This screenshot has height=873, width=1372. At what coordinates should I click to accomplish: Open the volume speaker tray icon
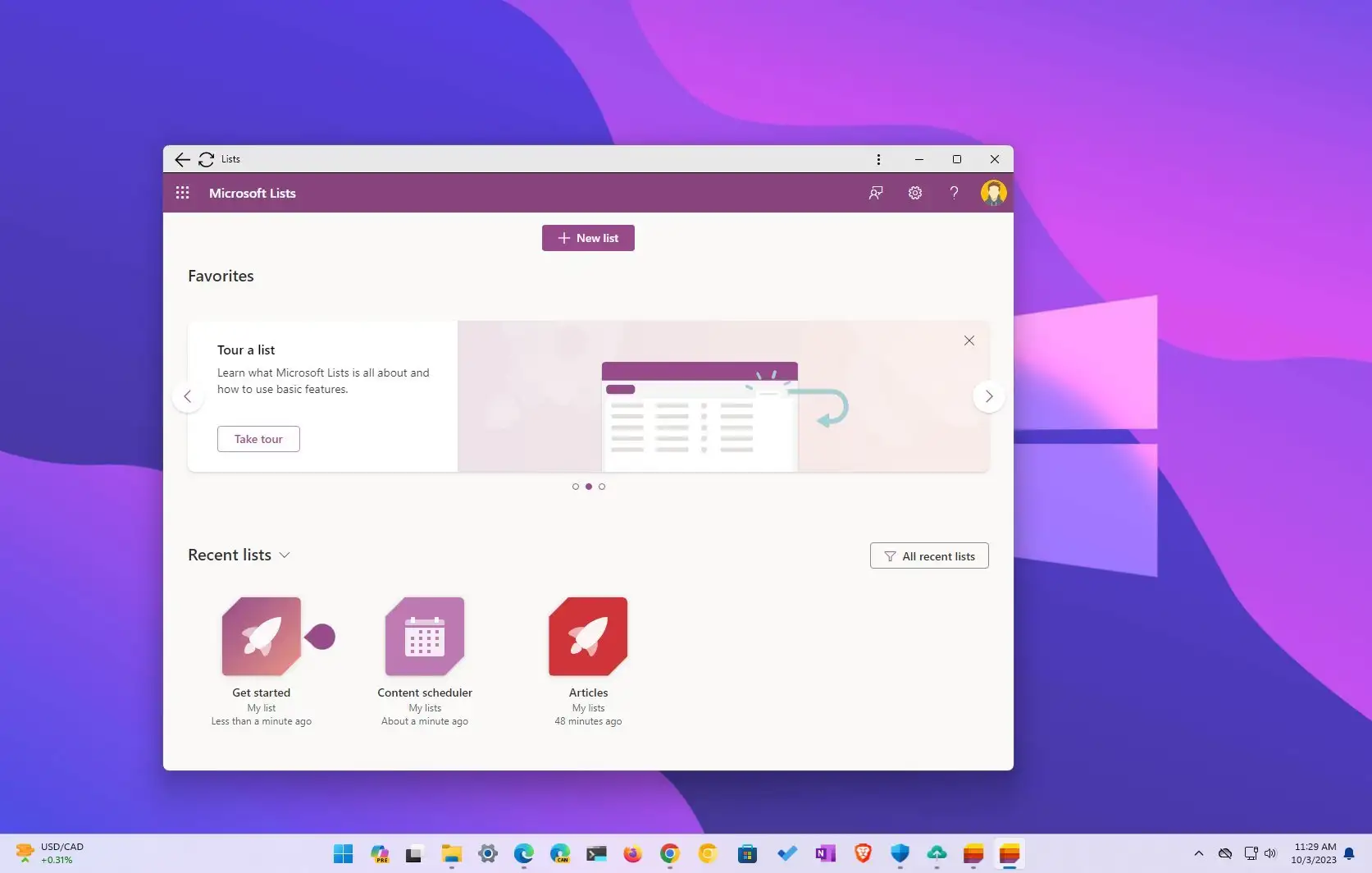[x=1269, y=854]
